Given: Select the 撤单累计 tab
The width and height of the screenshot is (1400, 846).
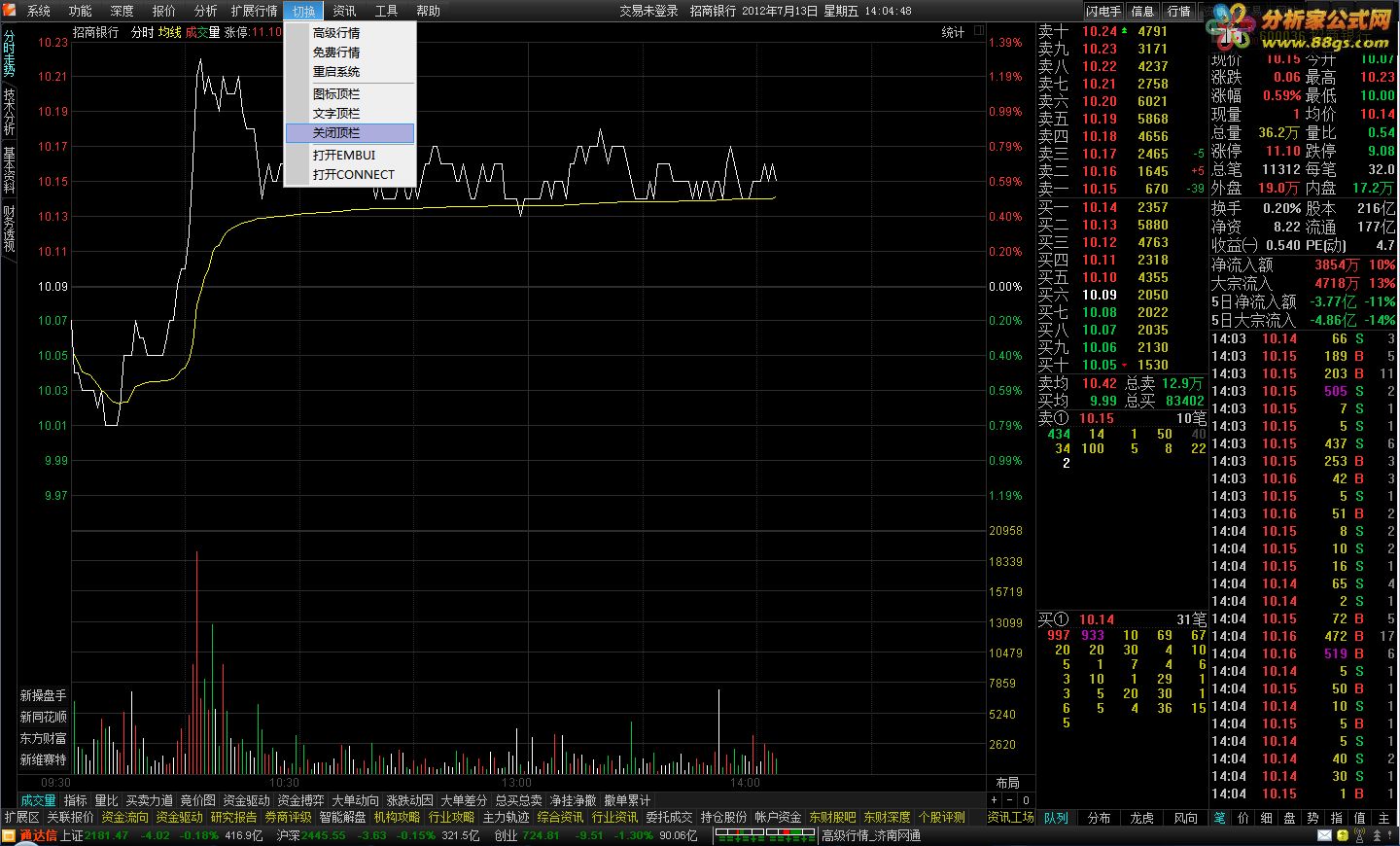Looking at the screenshot, I should coord(627,800).
